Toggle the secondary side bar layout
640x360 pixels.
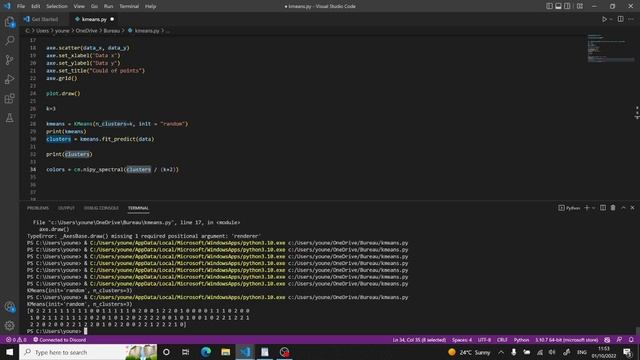[x=567, y=6]
